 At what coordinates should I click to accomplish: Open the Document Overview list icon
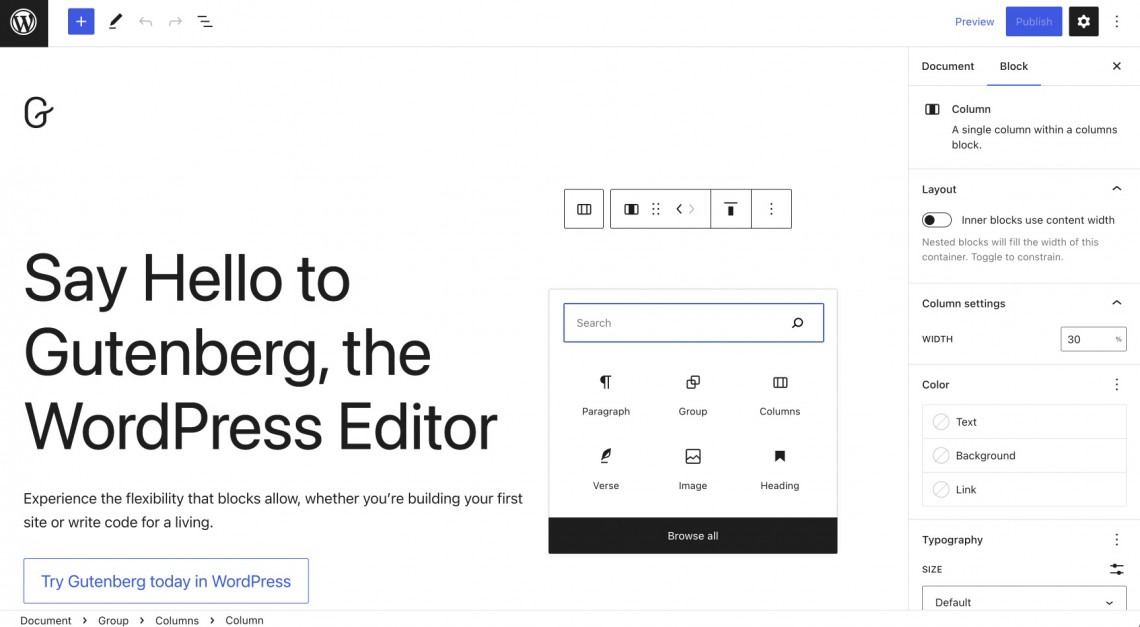(205, 21)
